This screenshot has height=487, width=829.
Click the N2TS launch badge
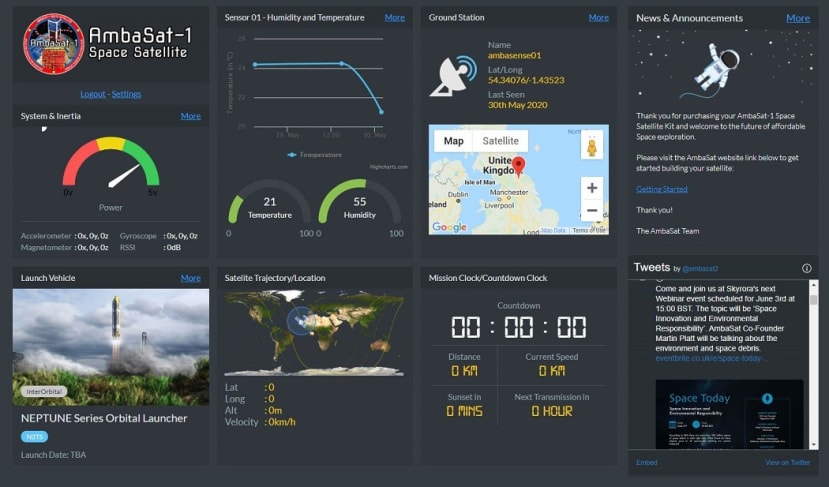(34, 437)
